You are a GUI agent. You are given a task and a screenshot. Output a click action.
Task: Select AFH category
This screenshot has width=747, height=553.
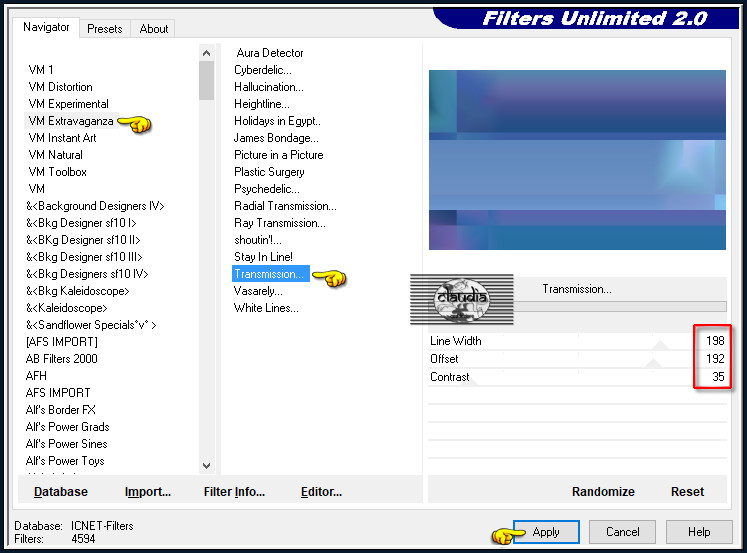[x=36, y=376]
